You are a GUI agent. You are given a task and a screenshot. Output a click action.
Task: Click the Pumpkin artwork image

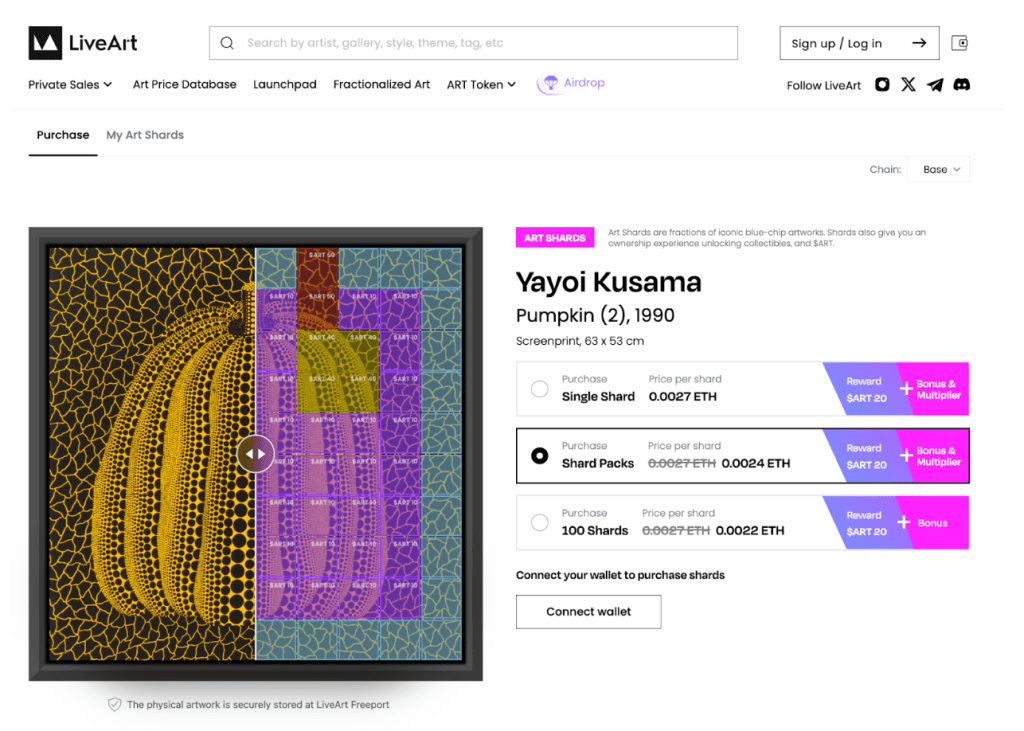[255, 453]
